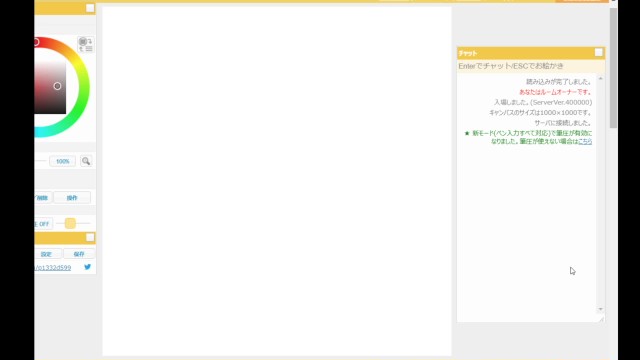Click chat log scroll down arrow
The height and width of the screenshot is (360, 640).
pyautogui.click(x=600, y=309)
